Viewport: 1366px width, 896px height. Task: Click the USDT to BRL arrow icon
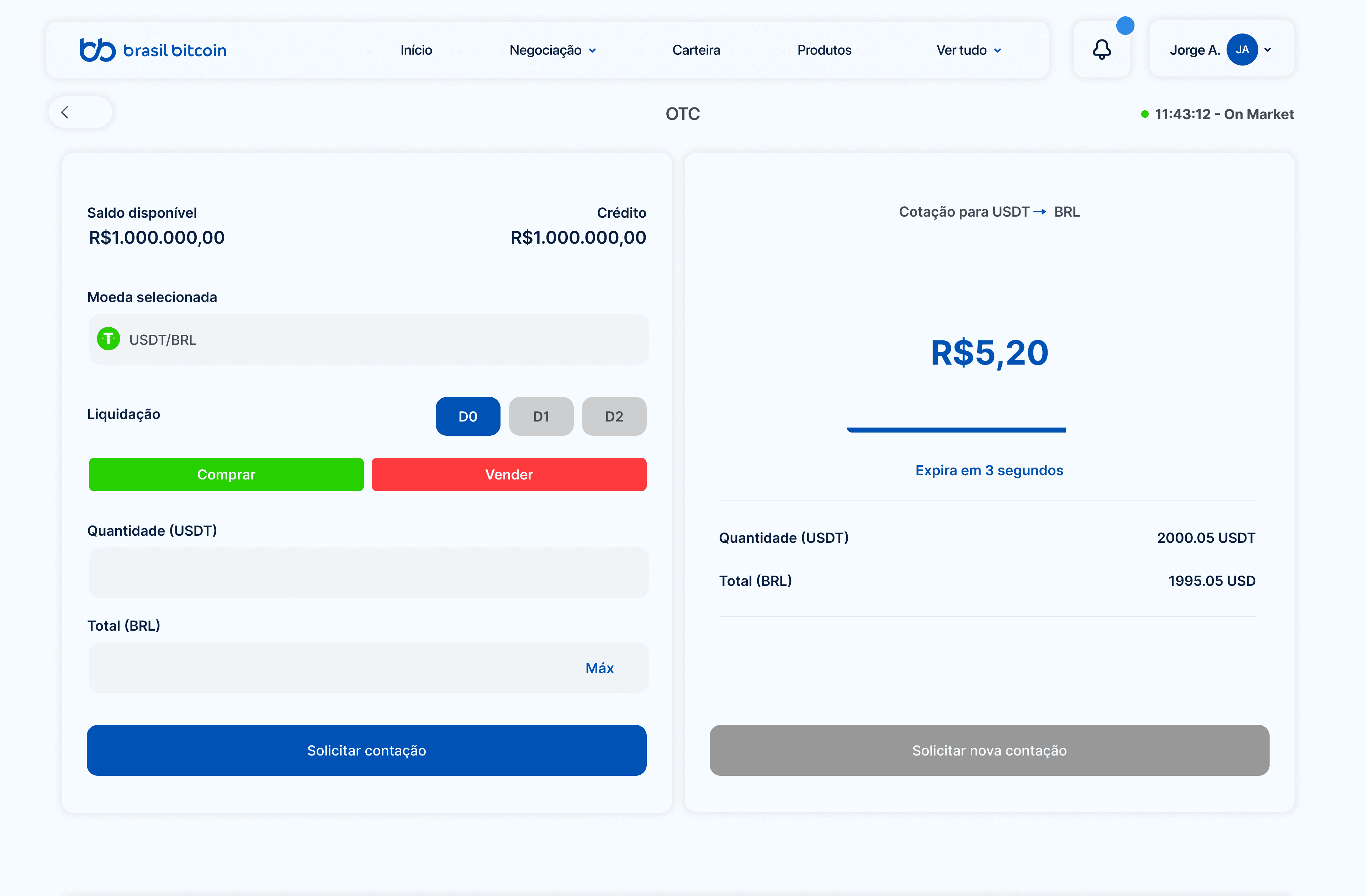pyautogui.click(x=1039, y=212)
